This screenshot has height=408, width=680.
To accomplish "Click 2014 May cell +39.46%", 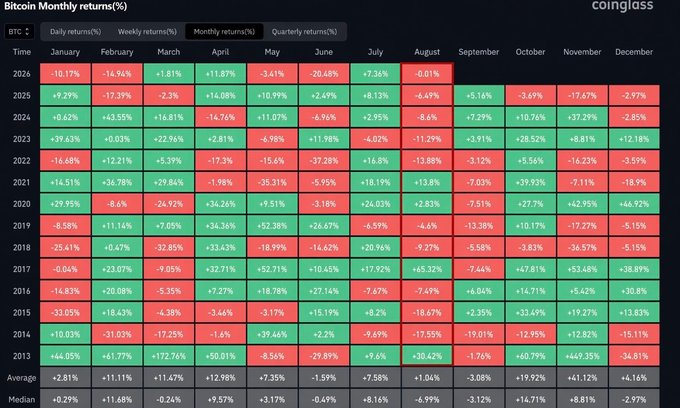I will click(272, 334).
